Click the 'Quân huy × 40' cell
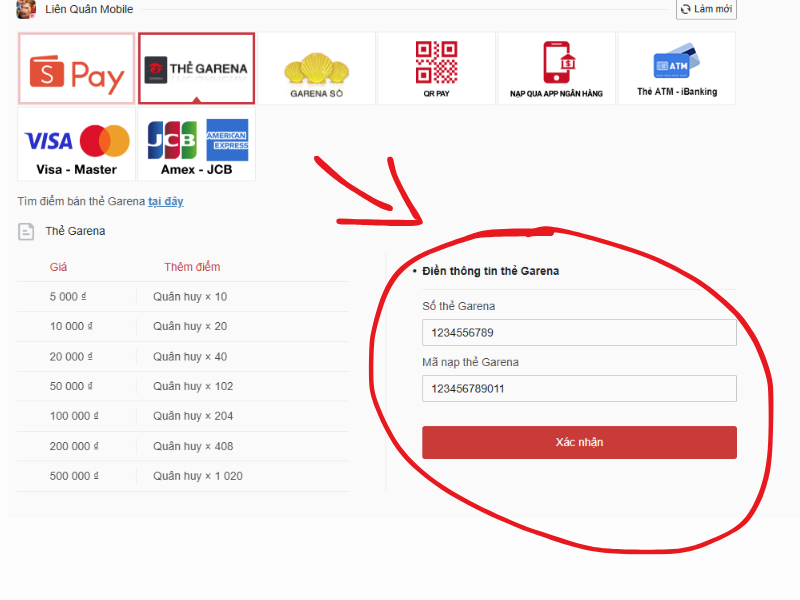The width and height of the screenshot is (800, 600). point(190,357)
